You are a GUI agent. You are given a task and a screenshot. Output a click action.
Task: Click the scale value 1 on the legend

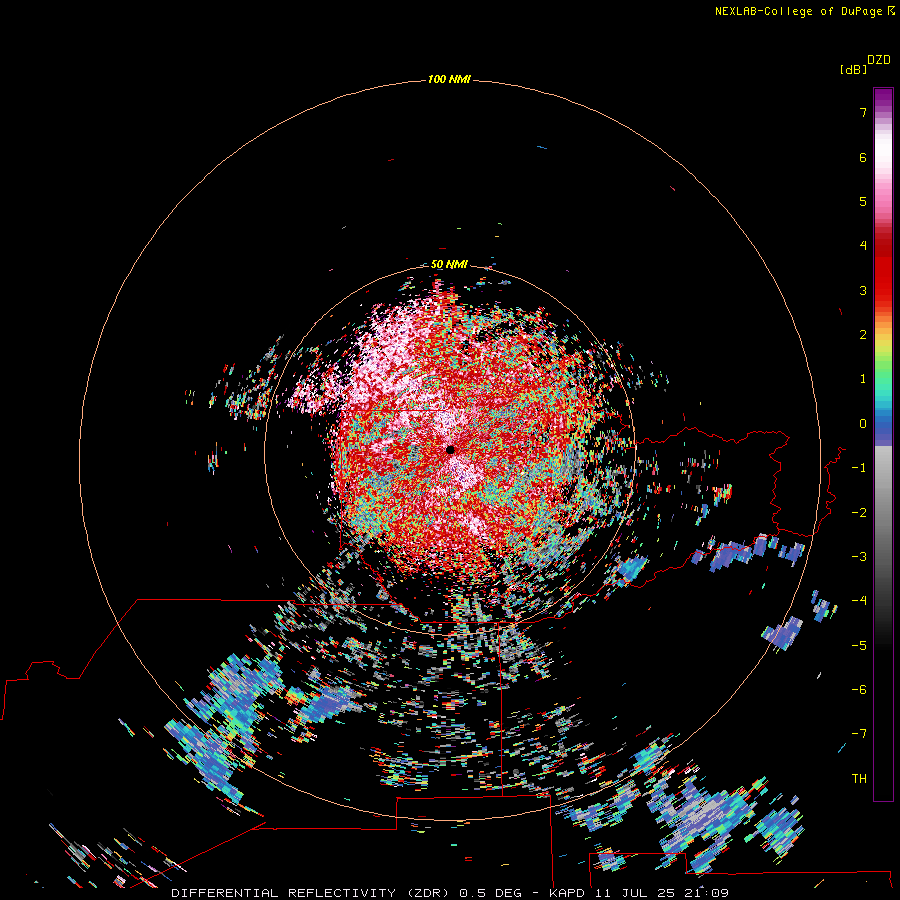click(863, 379)
